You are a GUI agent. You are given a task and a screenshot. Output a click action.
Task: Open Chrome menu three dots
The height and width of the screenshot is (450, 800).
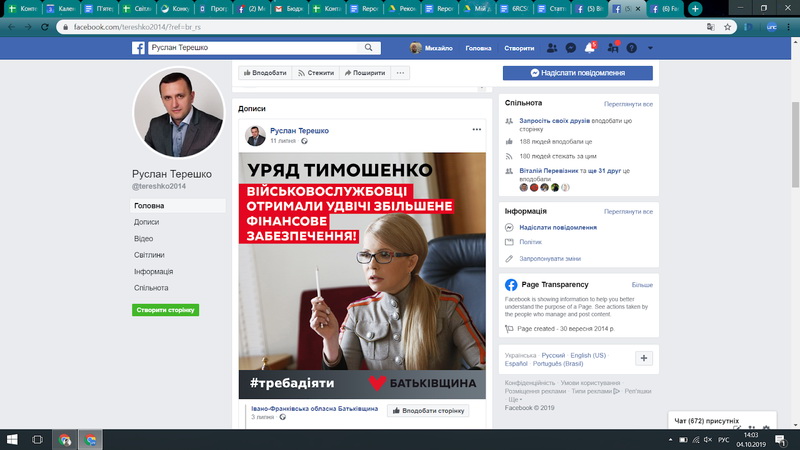pyautogui.click(x=789, y=27)
